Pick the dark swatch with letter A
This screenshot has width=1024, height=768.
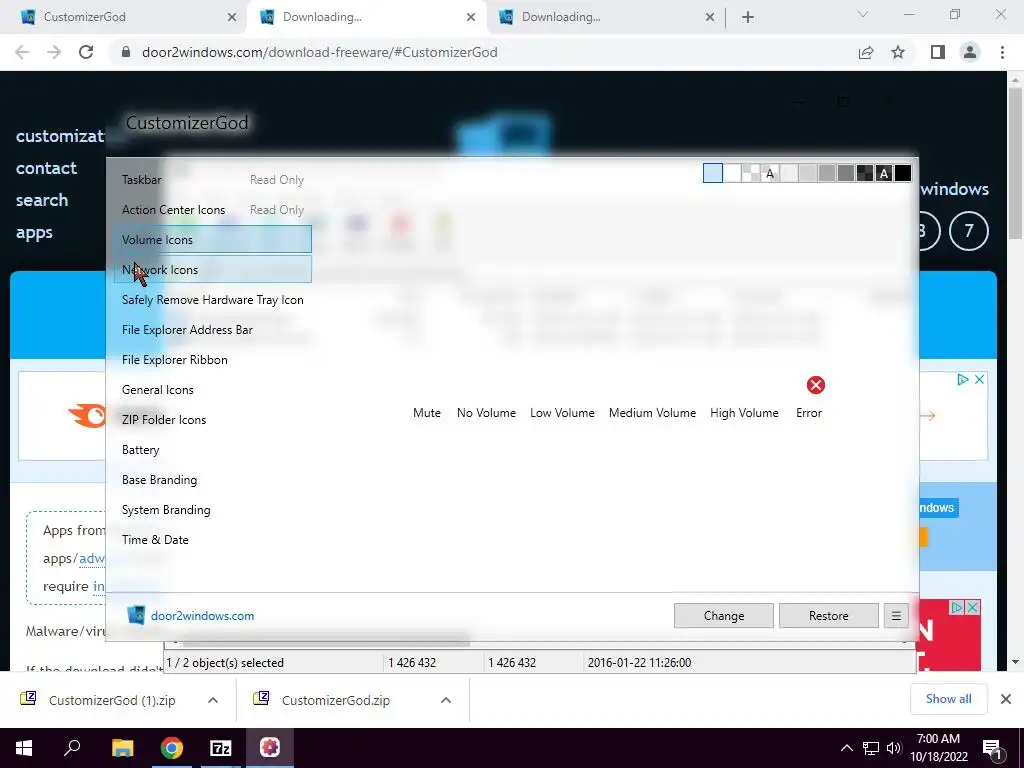tap(884, 173)
